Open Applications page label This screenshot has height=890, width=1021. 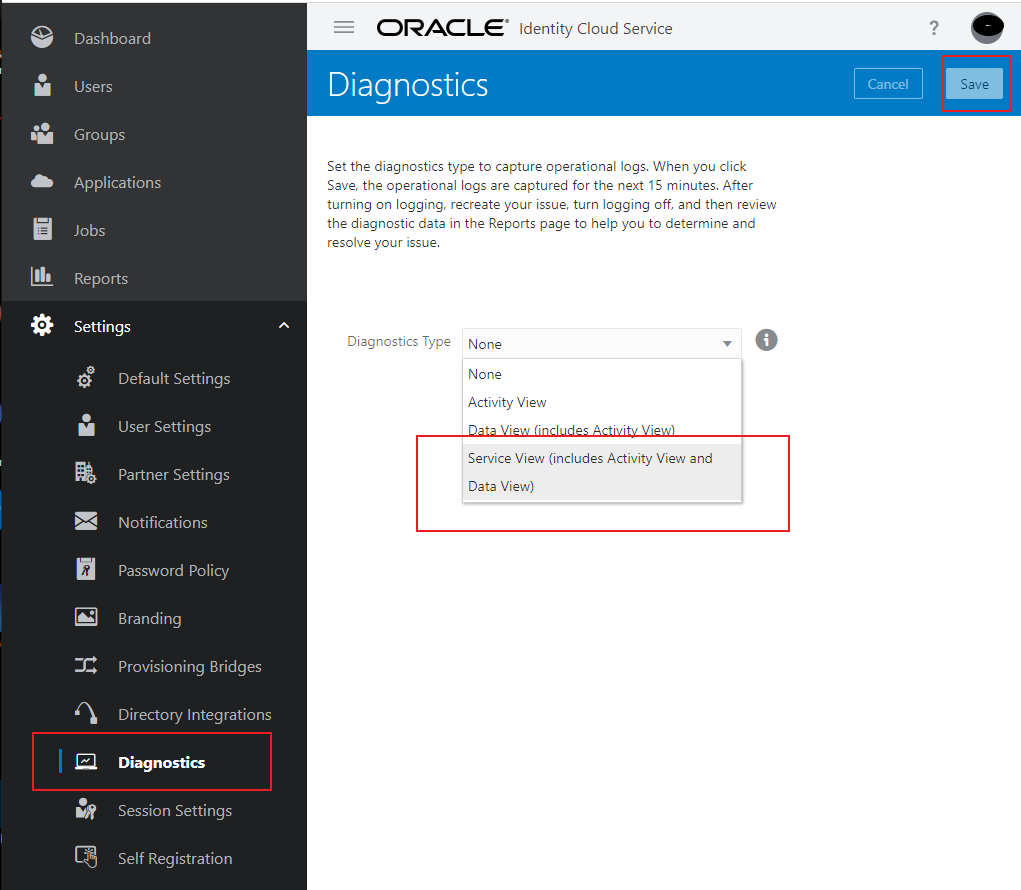pyautogui.click(x=117, y=183)
